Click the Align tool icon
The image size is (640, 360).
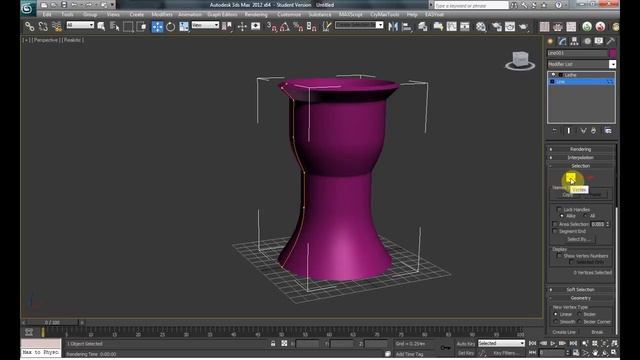[407, 27]
